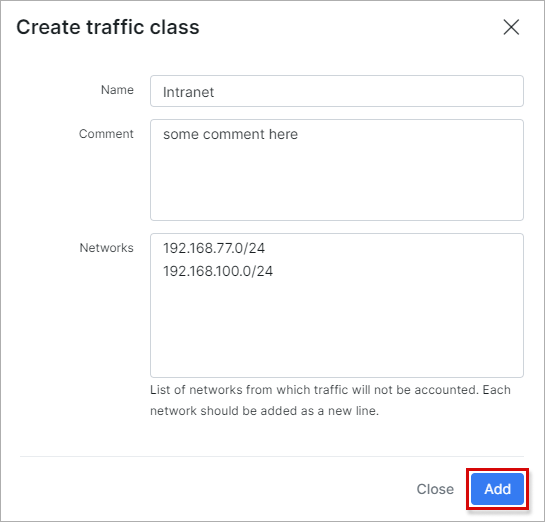The width and height of the screenshot is (545, 522).
Task: Close the dialog with the X icon
Action: tap(511, 27)
